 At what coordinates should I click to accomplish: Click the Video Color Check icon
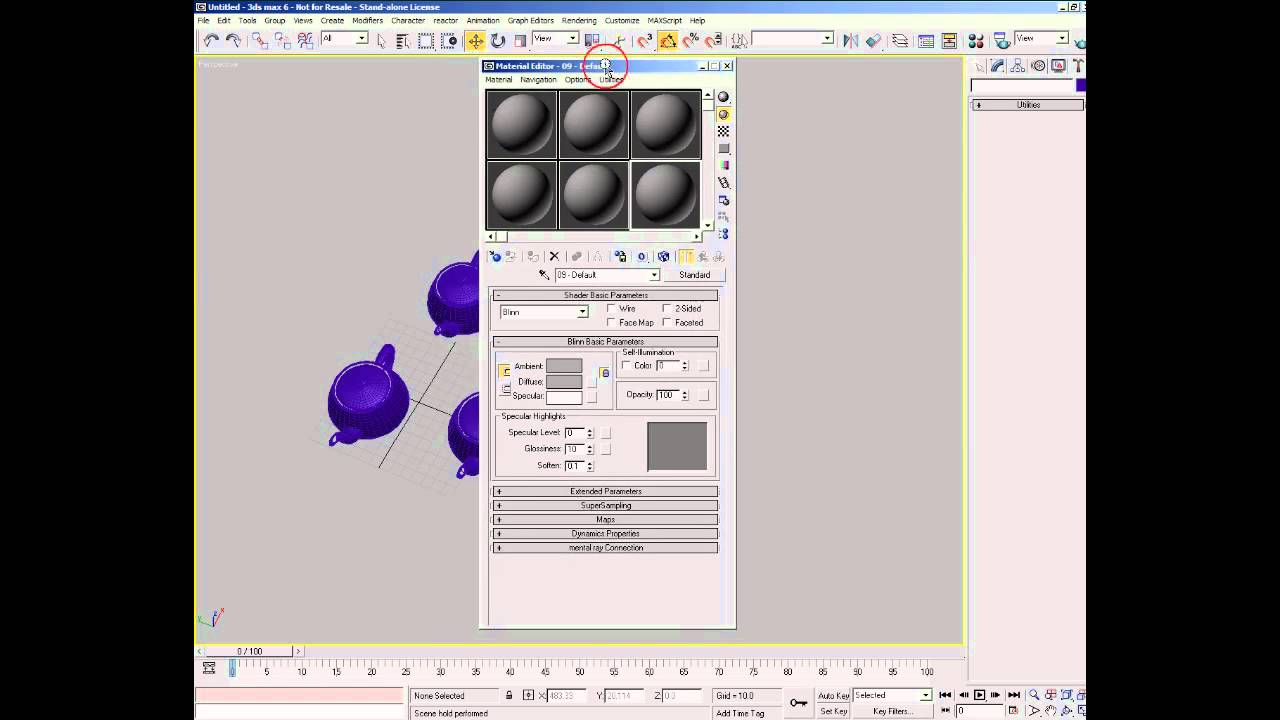723,165
